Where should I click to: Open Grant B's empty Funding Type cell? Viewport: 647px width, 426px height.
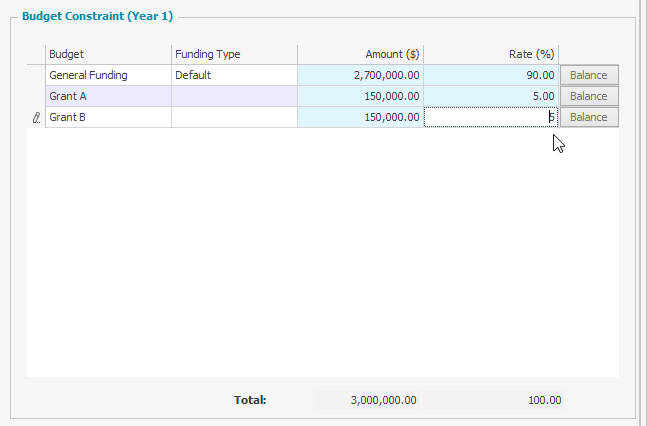pos(234,117)
